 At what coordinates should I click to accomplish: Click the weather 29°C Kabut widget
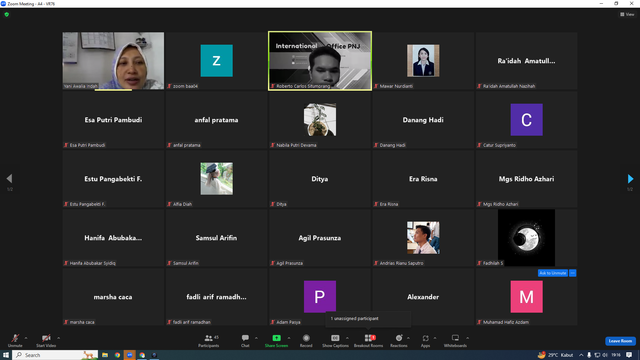(556, 355)
